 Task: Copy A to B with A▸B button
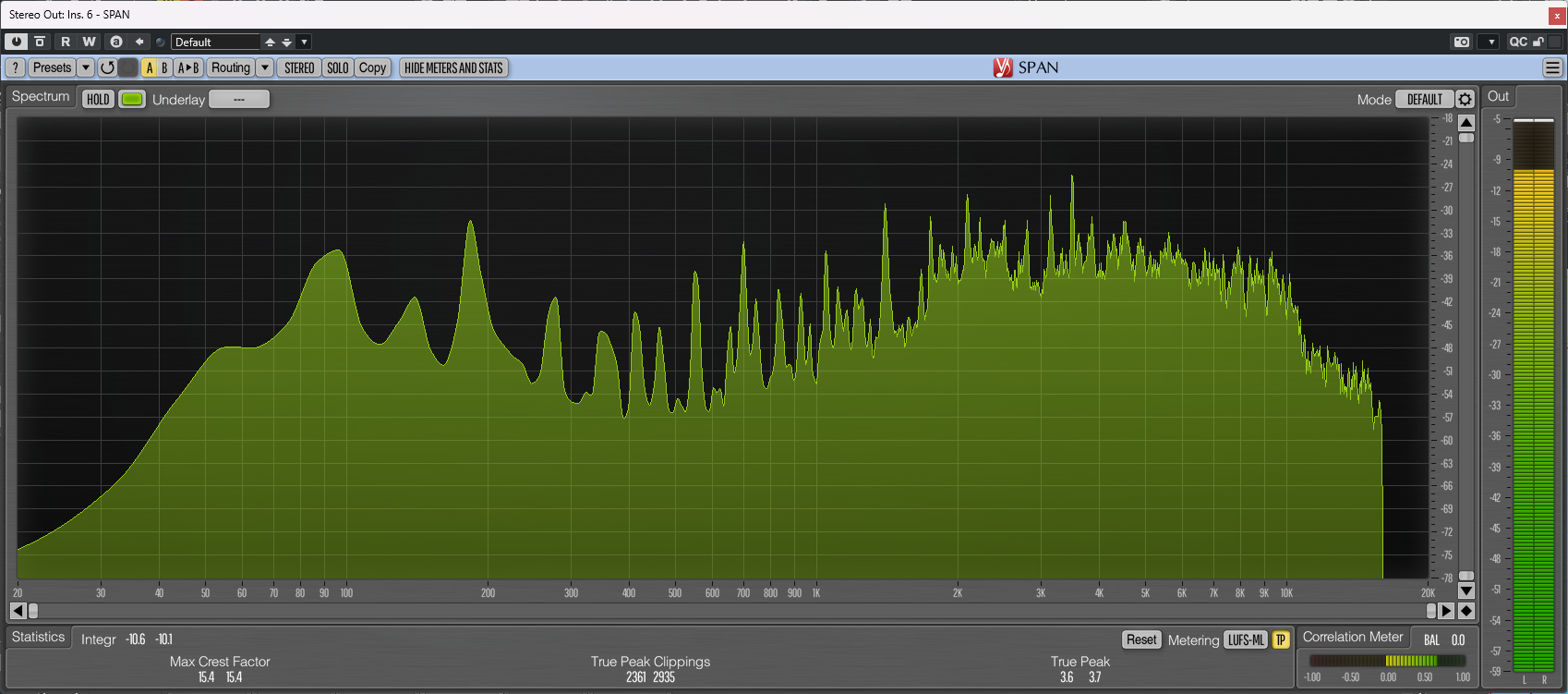(x=188, y=67)
